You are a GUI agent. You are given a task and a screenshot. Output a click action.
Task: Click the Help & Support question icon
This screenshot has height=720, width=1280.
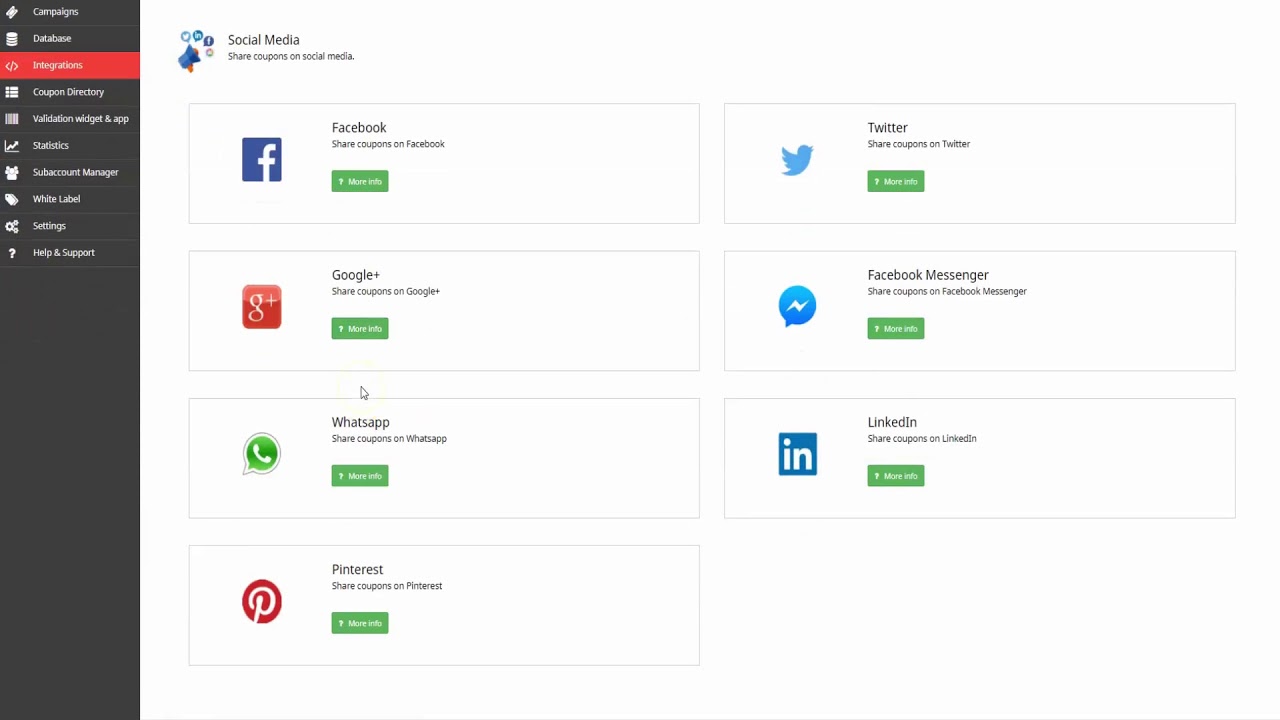pyautogui.click(x=12, y=253)
